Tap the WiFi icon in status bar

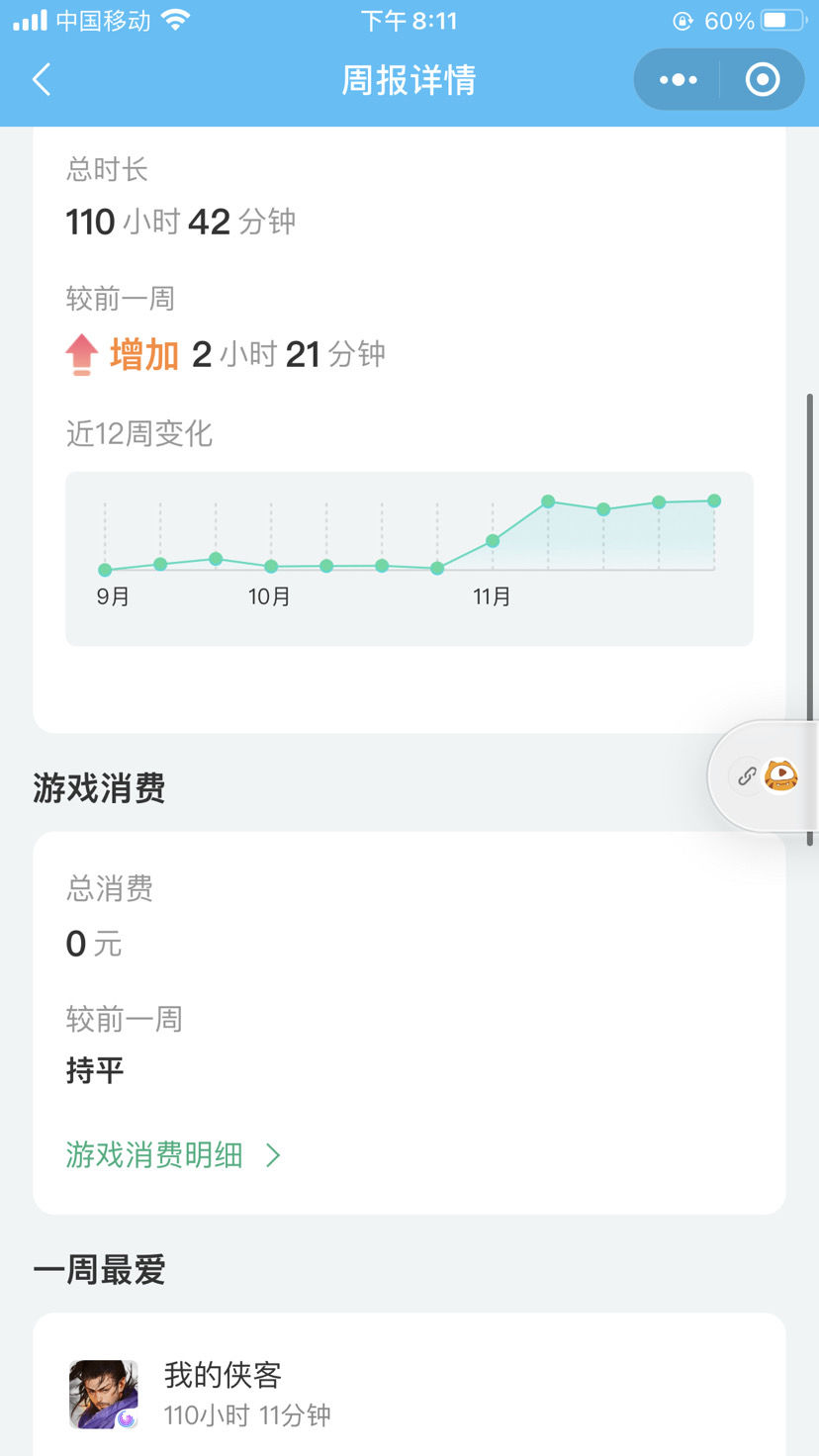click(x=175, y=20)
